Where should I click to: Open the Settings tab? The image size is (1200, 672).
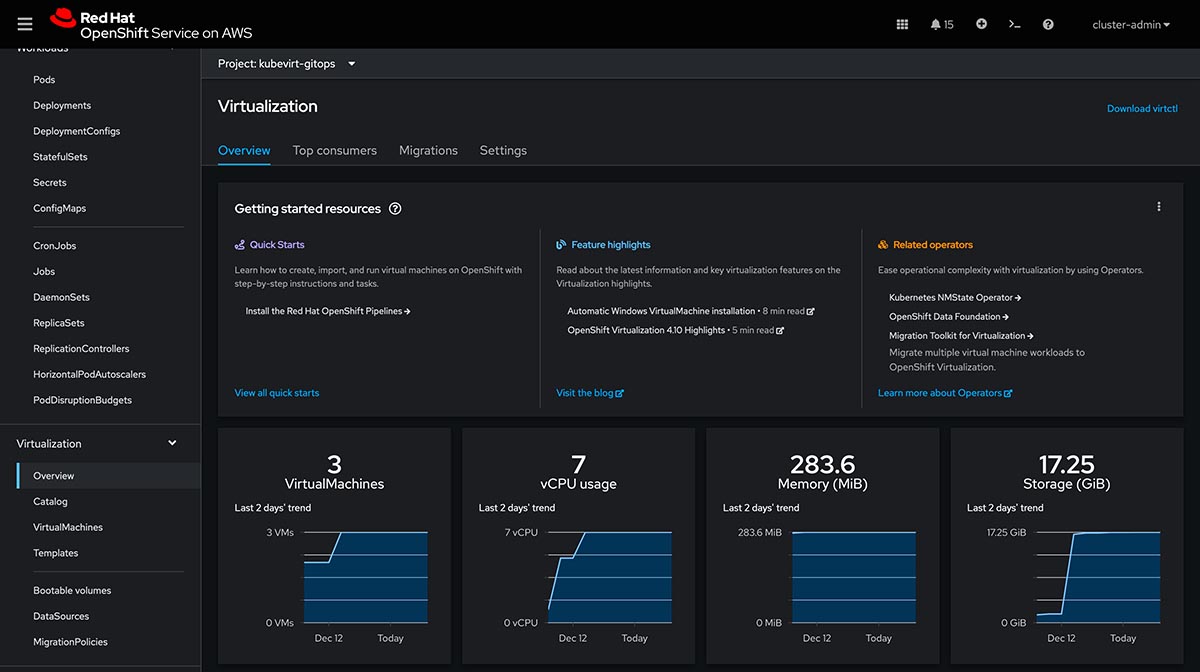click(x=503, y=150)
